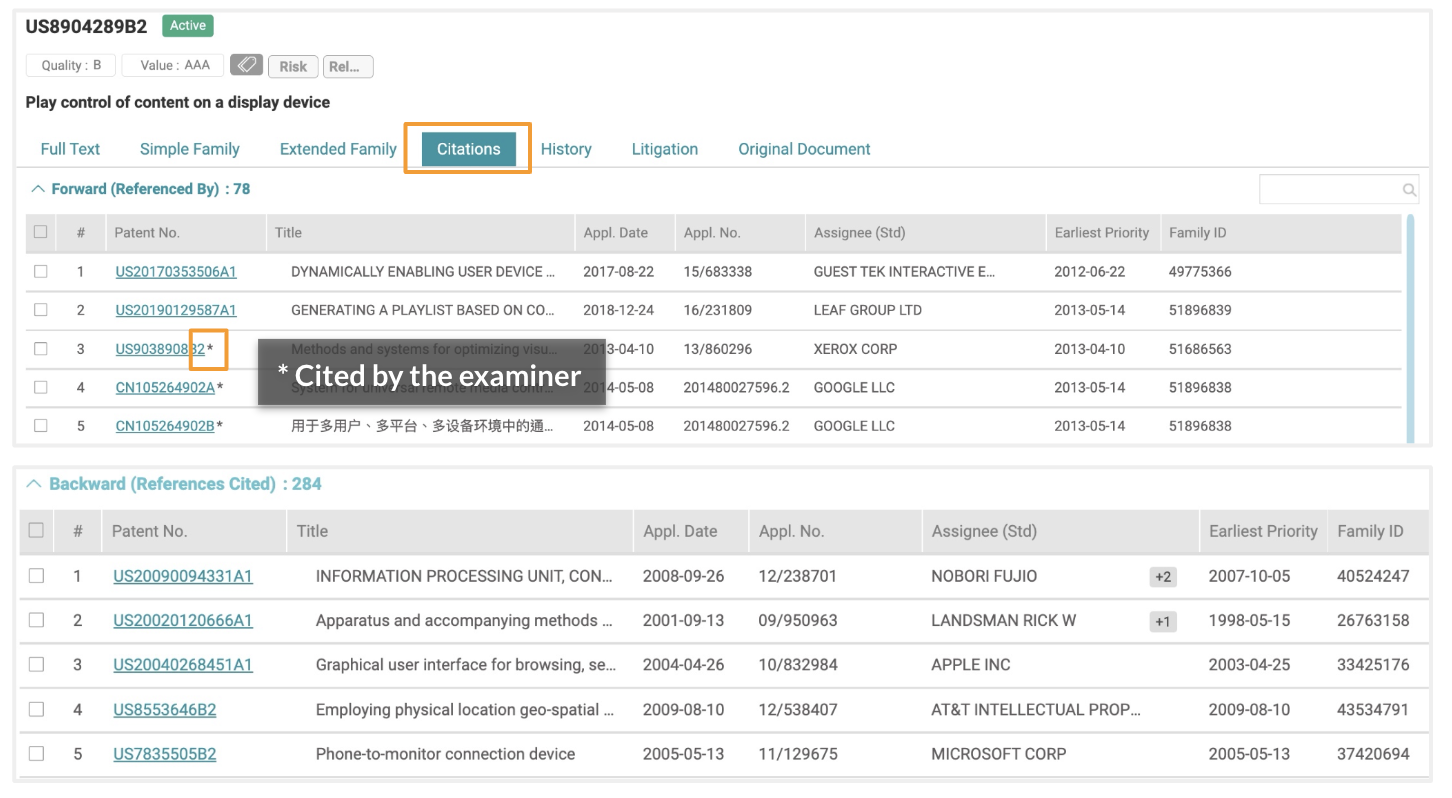Open the Full Text tab
Viewport: 1452px width, 798px height.
coord(70,149)
